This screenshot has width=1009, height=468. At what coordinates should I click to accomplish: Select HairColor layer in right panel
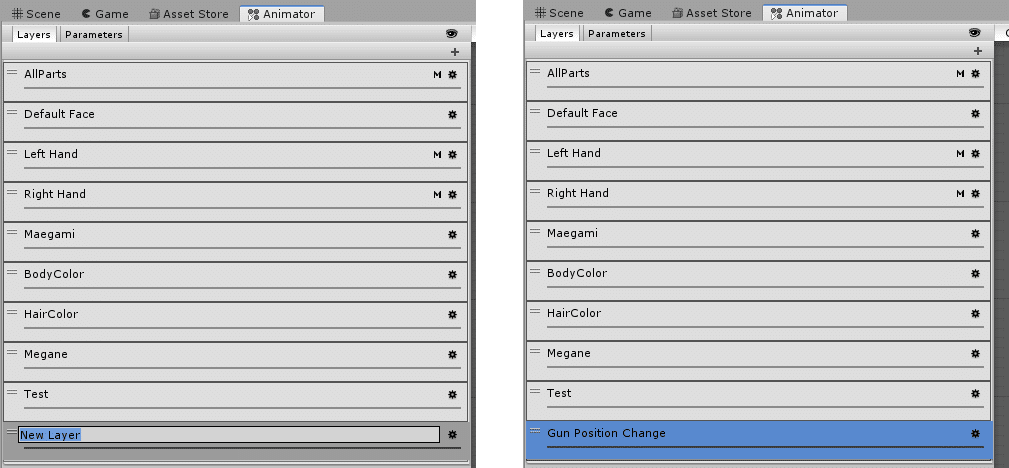[x=759, y=321]
